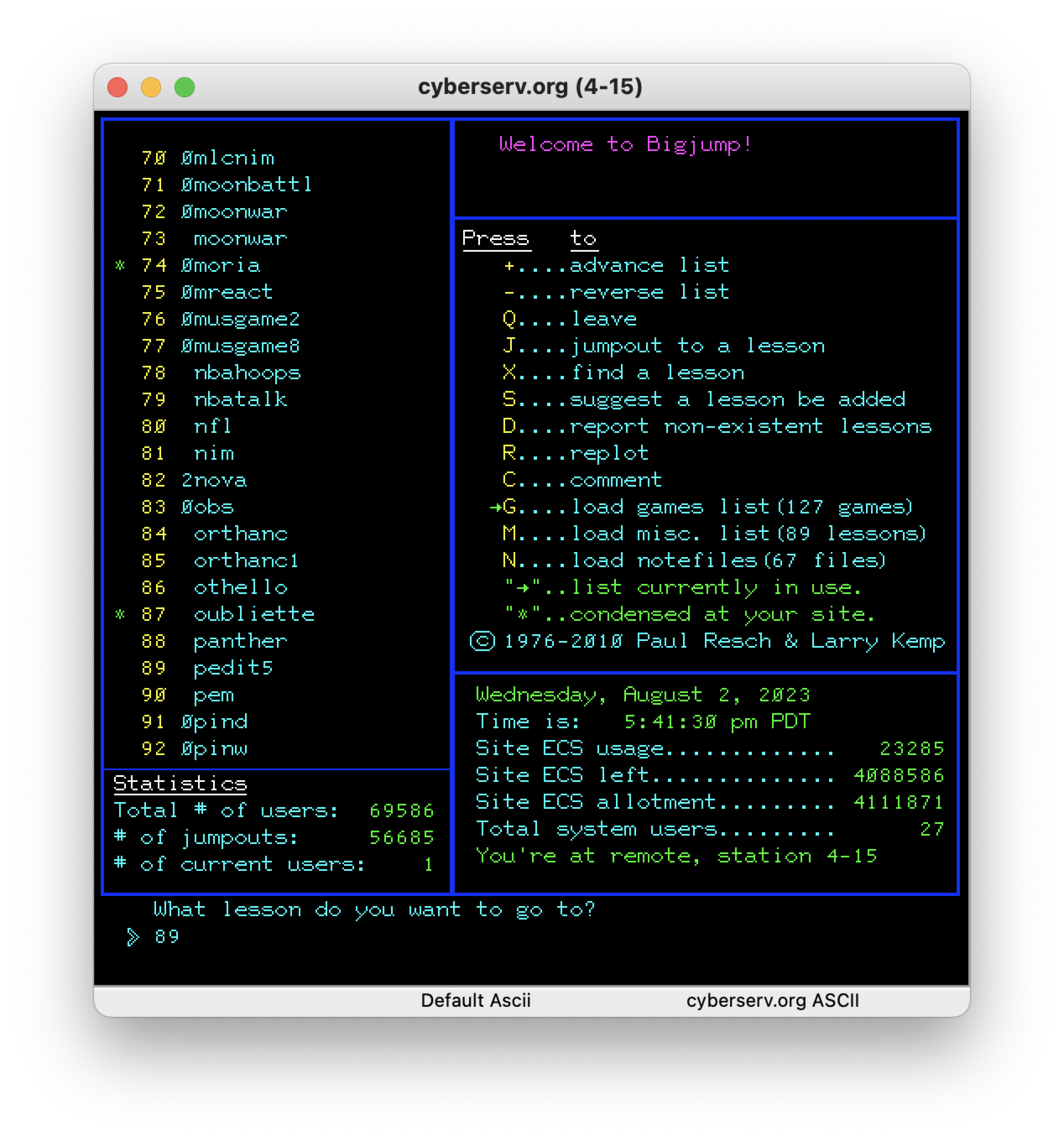Click 'X....find a lesson' option
1064x1141 pixels.
tap(623, 373)
